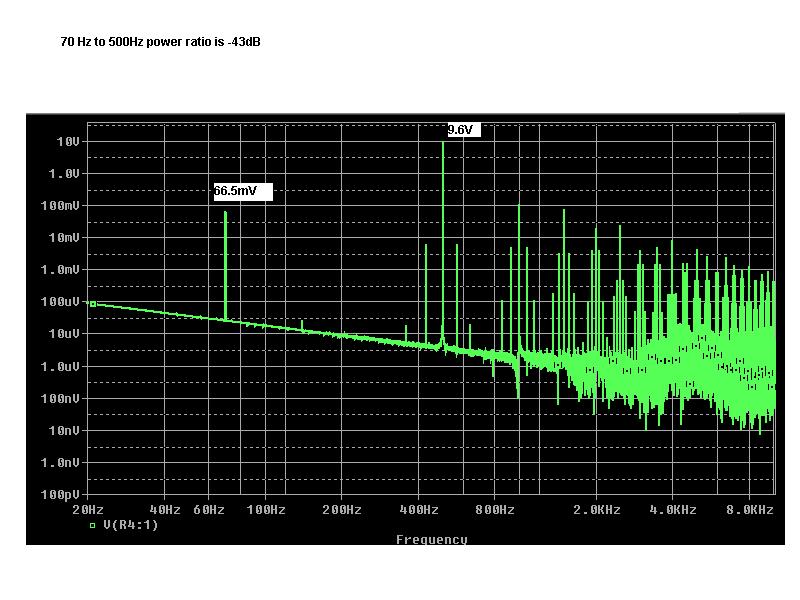The image size is (800, 600).
Task: Click the tall 500Hz fundamental peak spike
Action: pyautogui.click(x=443, y=245)
